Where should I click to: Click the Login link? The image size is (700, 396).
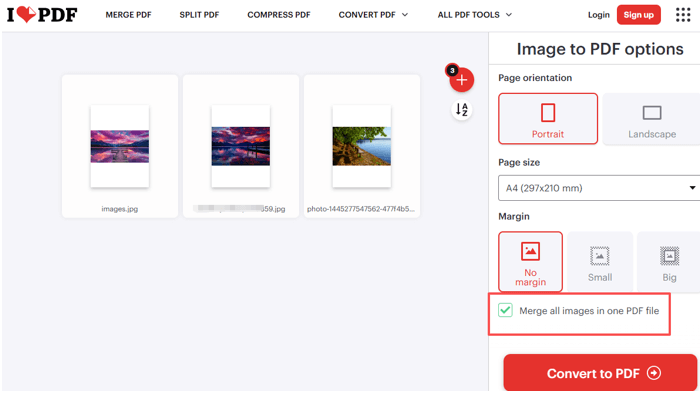coord(598,15)
